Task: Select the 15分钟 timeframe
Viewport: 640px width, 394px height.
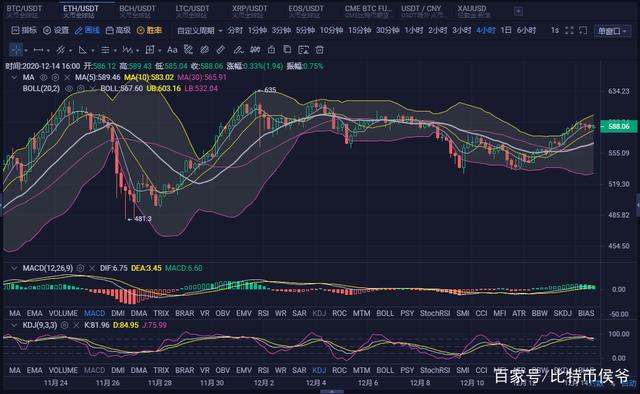Action: 360,31
